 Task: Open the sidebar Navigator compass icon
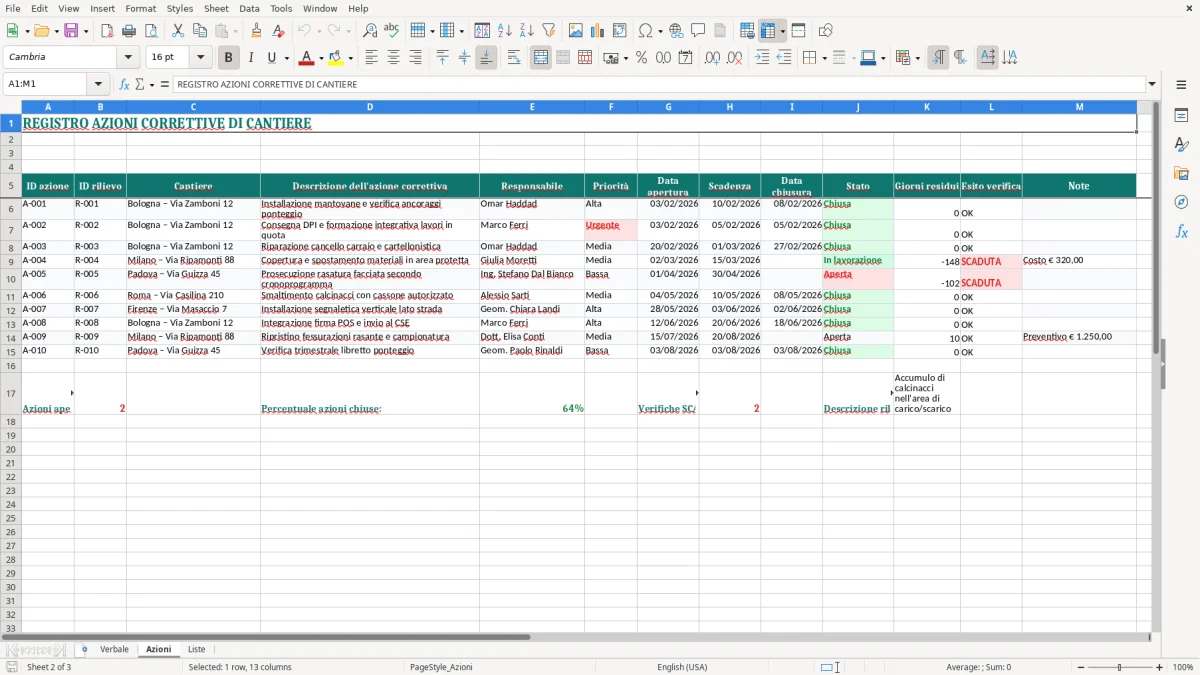coord(1181,202)
